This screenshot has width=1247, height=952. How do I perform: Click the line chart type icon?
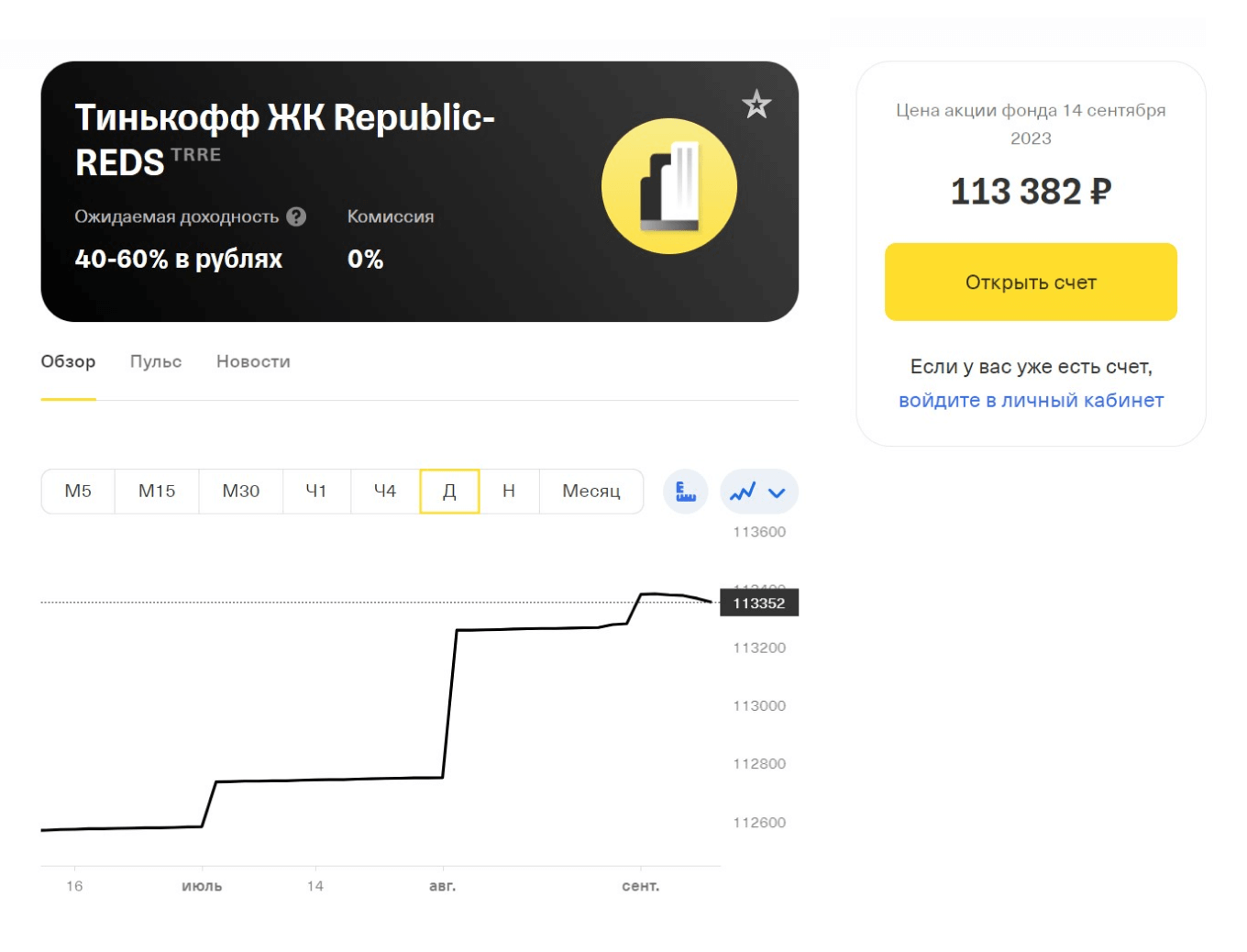coord(743,492)
